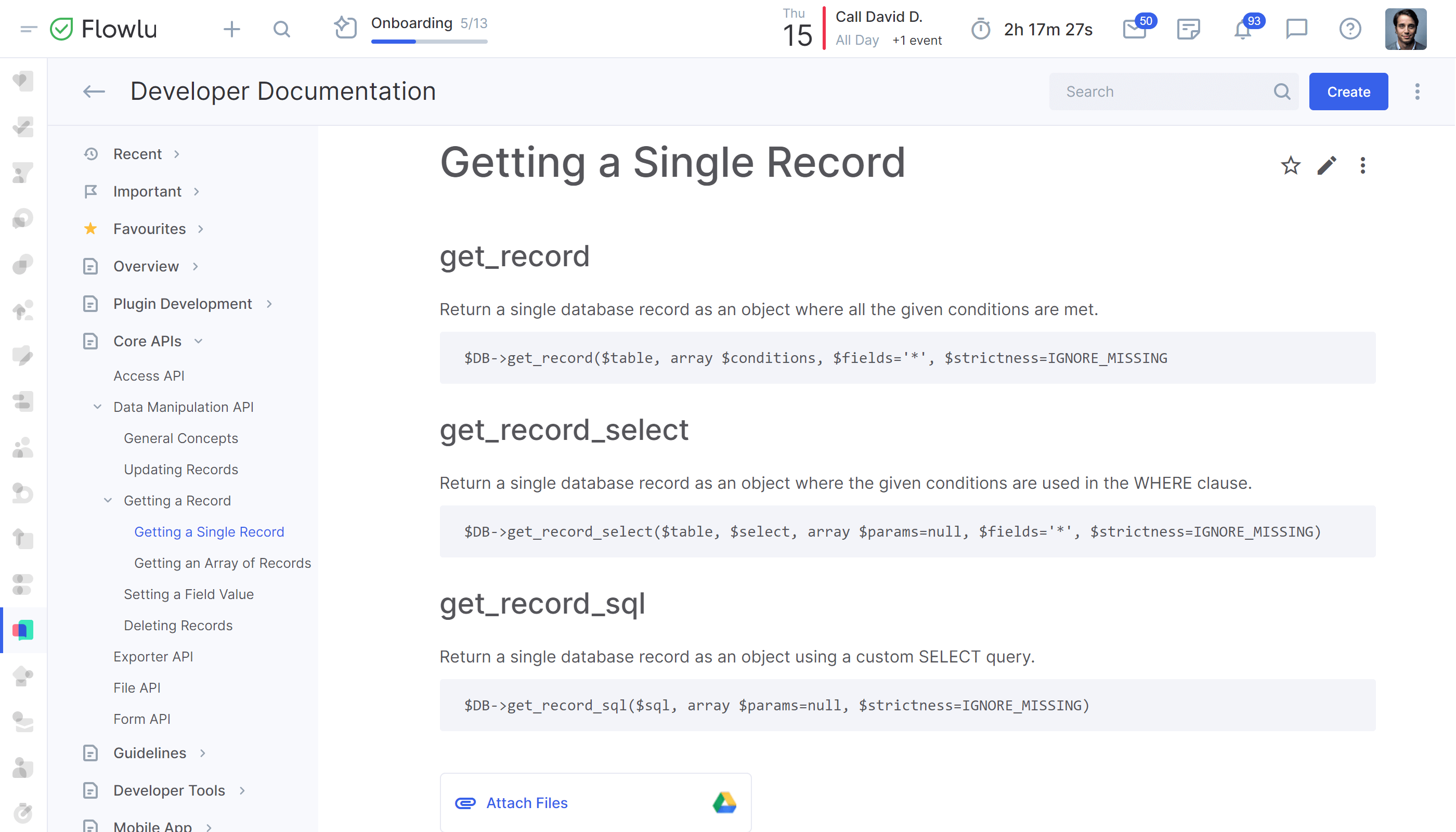Open the chat messenger icon
The width and height of the screenshot is (1456, 832).
(x=1296, y=29)
